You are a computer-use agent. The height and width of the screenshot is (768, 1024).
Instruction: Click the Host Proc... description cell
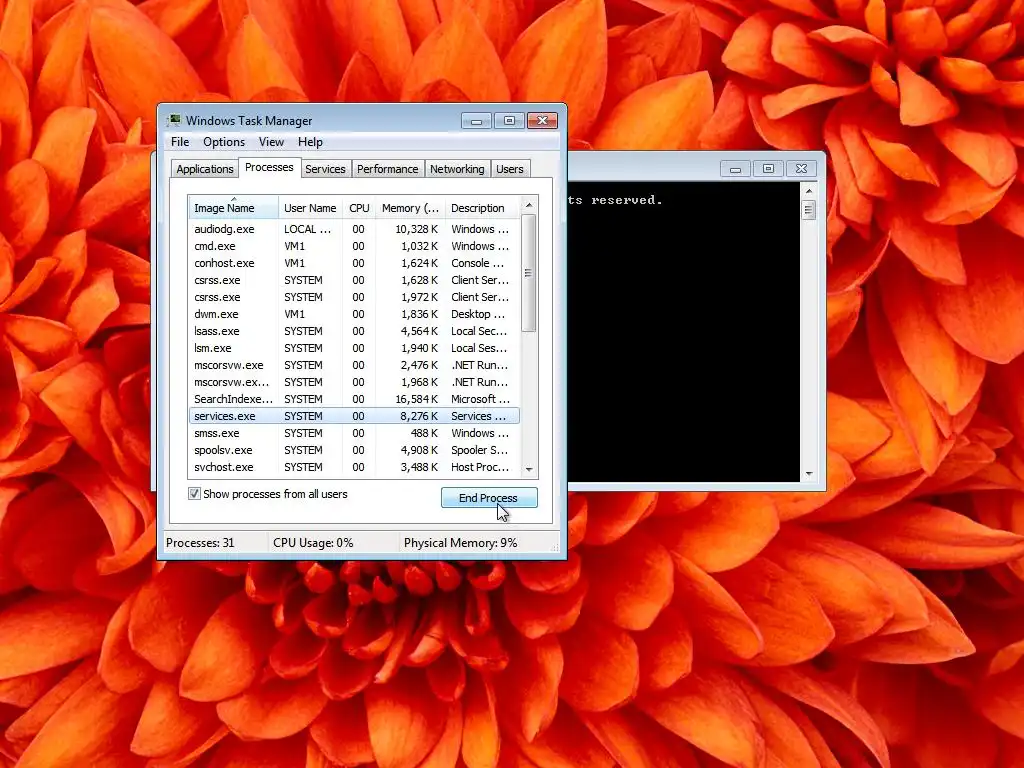click(479, 467)
